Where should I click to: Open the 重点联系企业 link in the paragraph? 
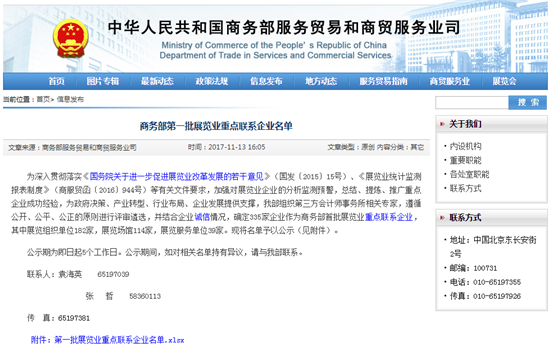(389, 217)
